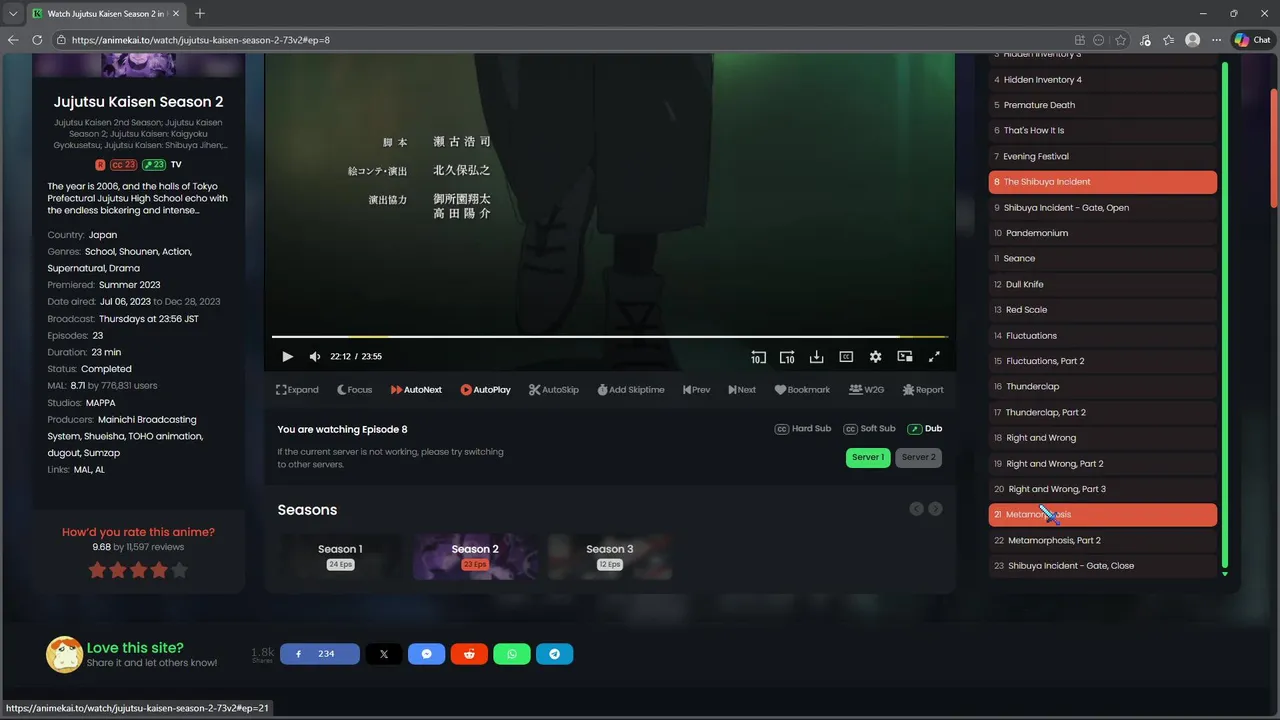
Task: Open Supernatural genre link
Action: click(79, 268)
